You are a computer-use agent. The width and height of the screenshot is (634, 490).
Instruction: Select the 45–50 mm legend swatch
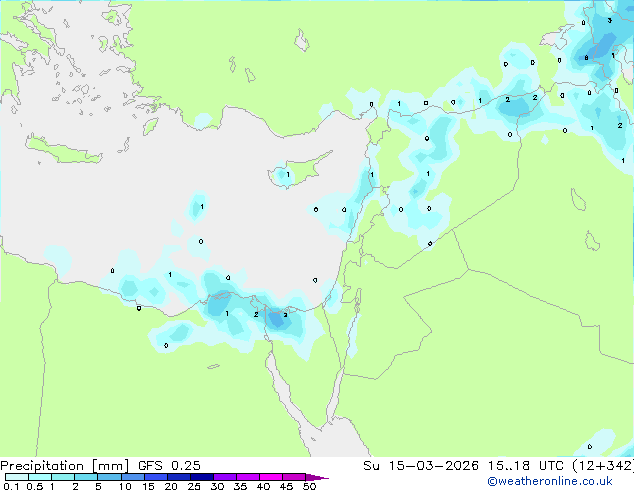(294, 477)
